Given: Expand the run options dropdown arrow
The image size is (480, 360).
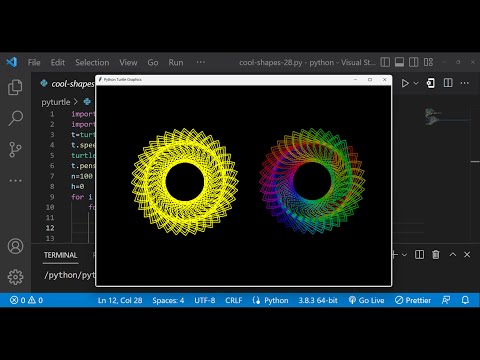Looking at the screenshot, I should 416,83.
